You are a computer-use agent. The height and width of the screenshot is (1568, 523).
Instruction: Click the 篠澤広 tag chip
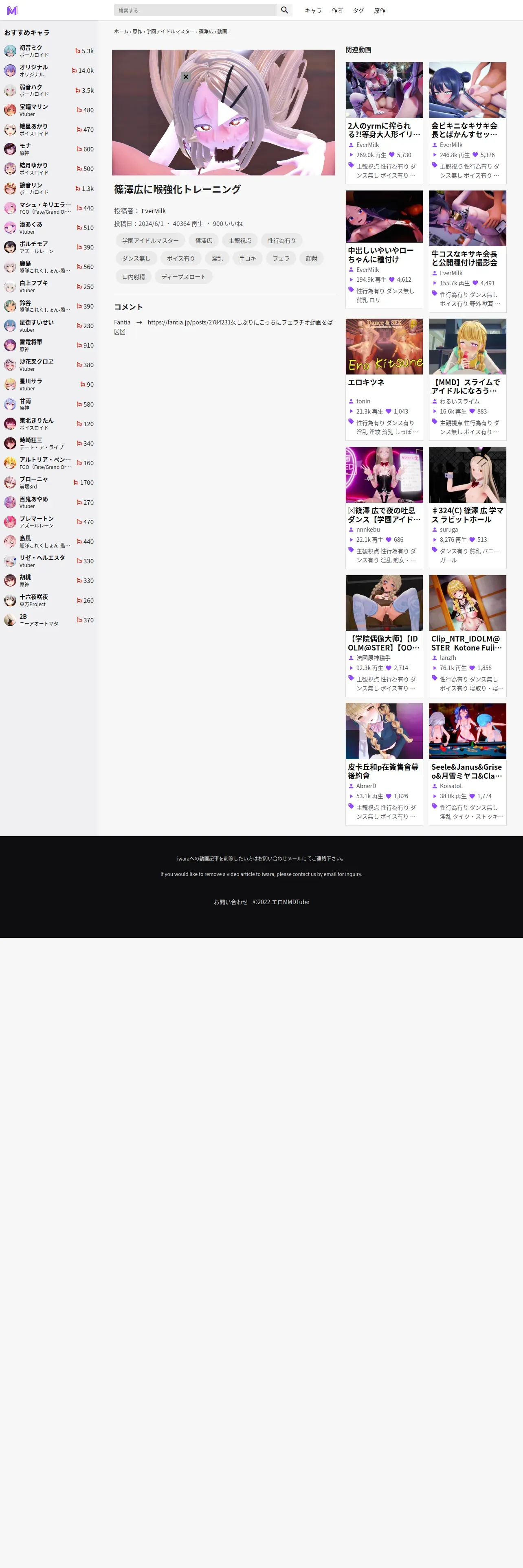pos(204,241)
